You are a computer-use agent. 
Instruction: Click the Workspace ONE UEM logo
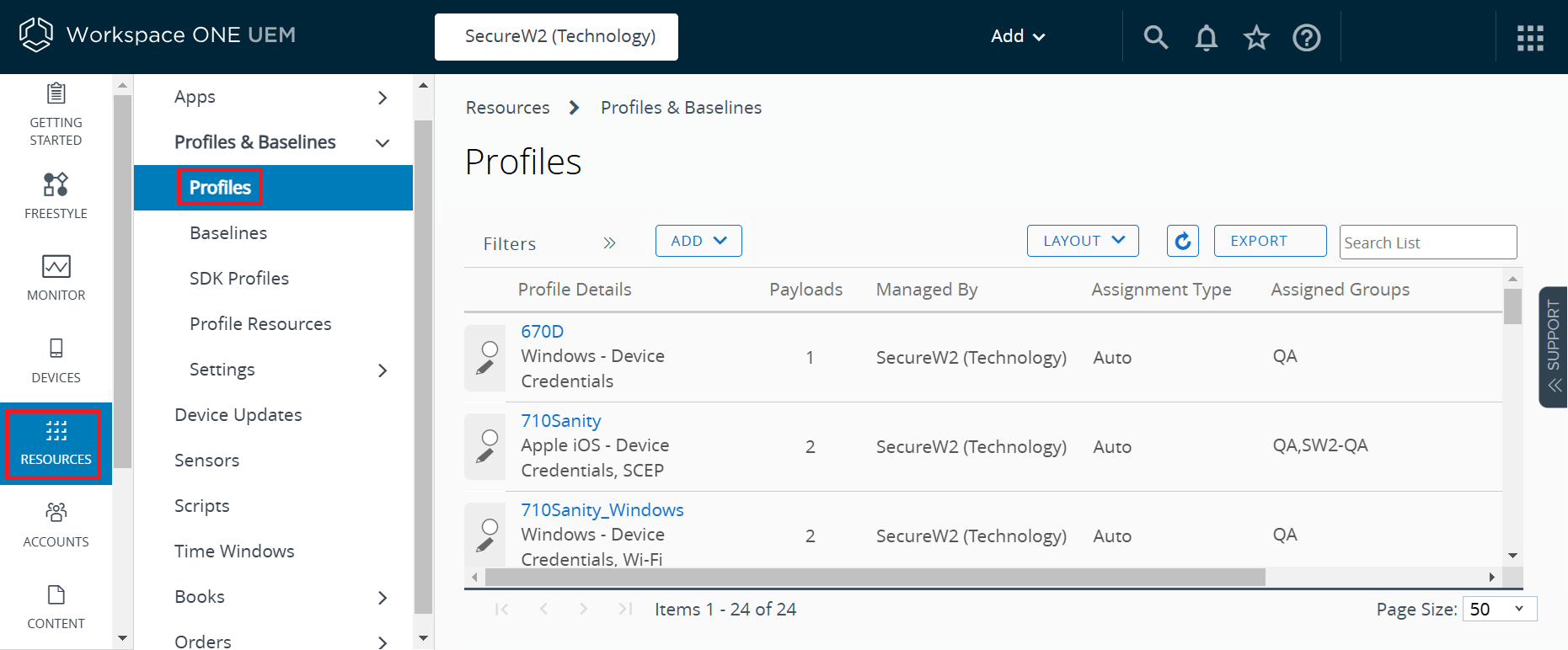coord(157,35)
